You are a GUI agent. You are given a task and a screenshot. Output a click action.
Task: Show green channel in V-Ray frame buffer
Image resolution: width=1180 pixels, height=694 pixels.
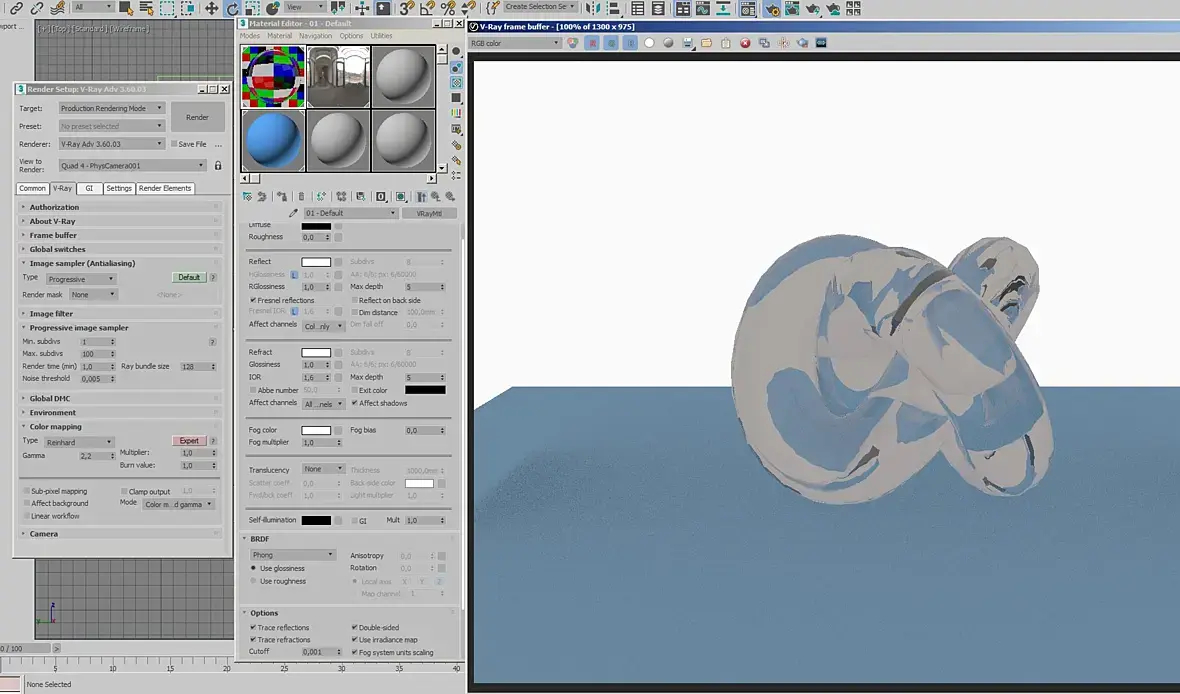pos(611,43)
